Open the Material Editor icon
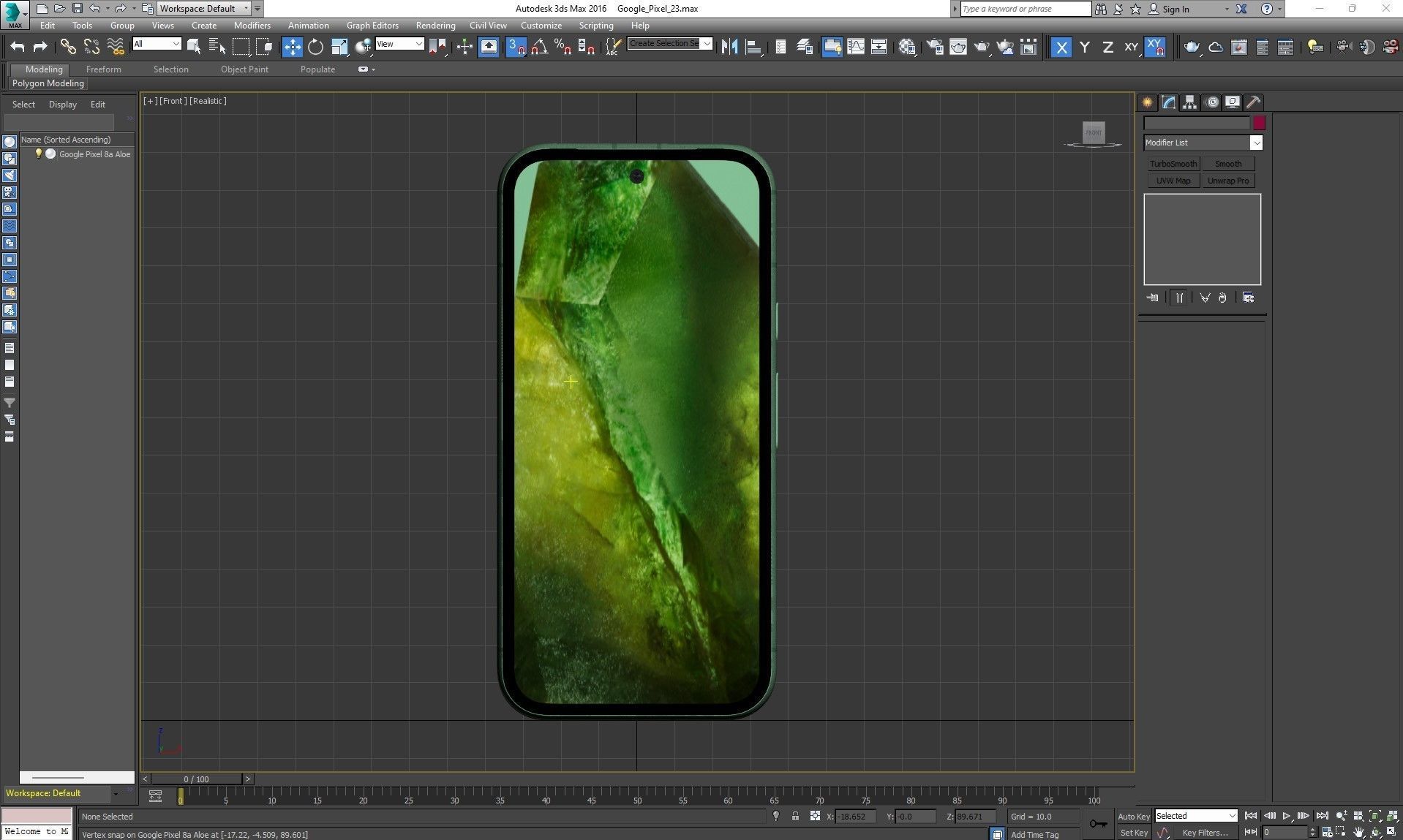Viewport: 1403px width, 840px height. point(907,48)
